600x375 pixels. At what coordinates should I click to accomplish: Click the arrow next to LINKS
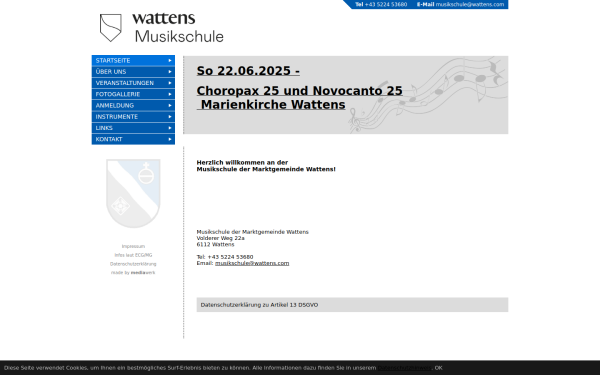[x=170, y=128]
